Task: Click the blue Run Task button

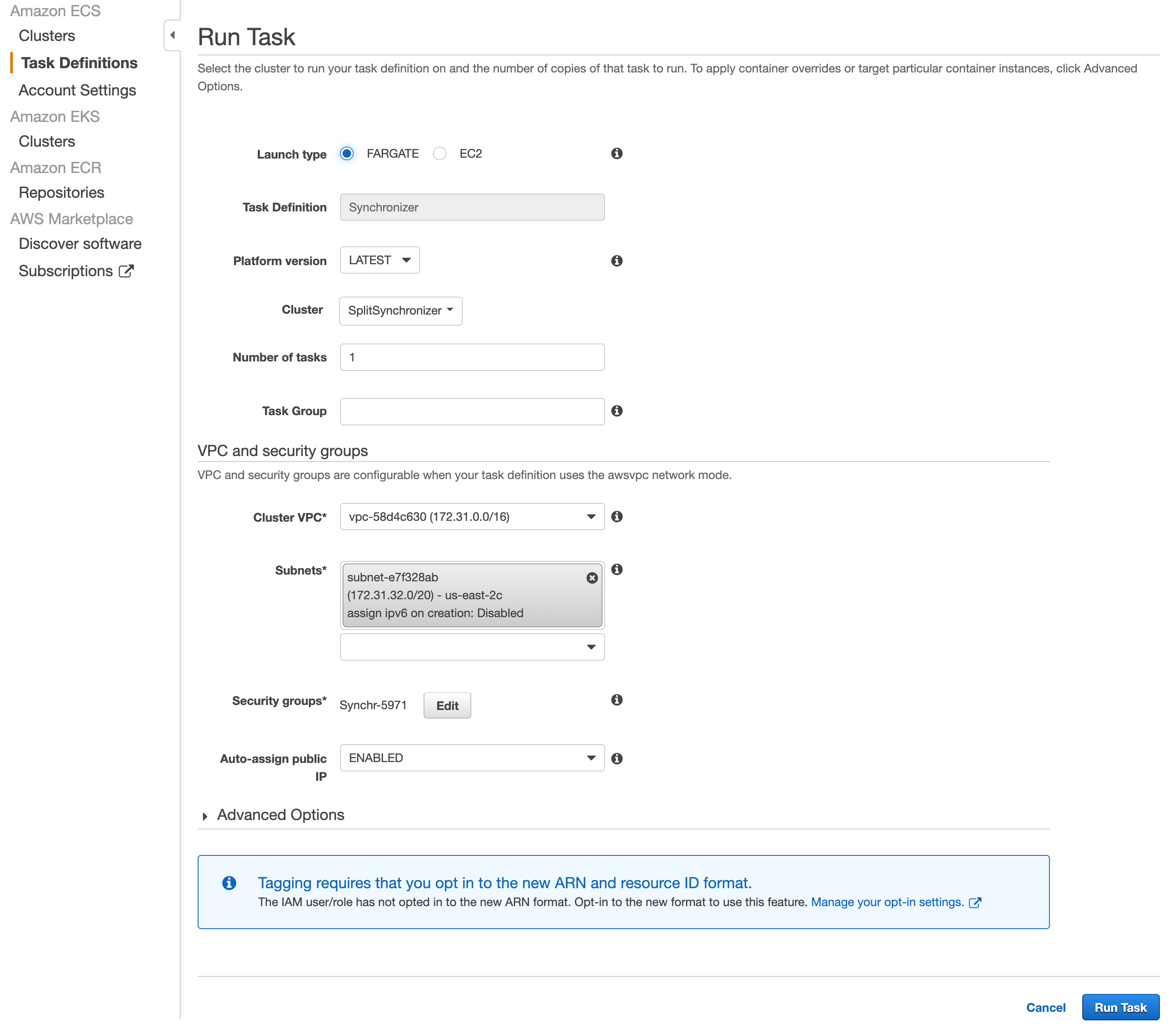Action: click(x=1120, y=1008)
